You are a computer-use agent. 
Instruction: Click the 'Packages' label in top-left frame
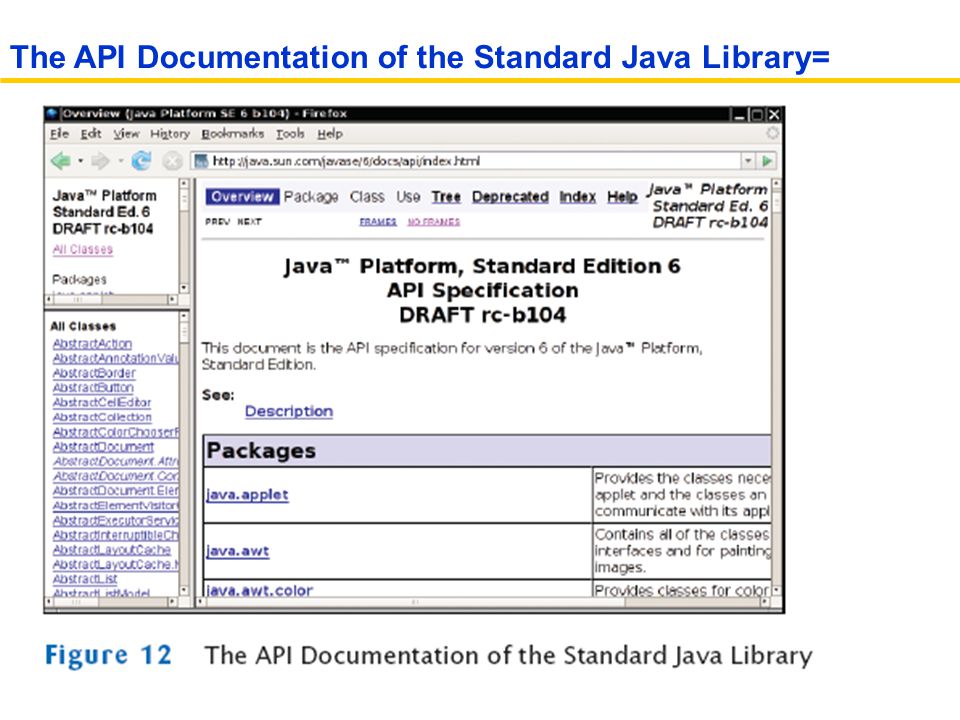pos(79,279)
